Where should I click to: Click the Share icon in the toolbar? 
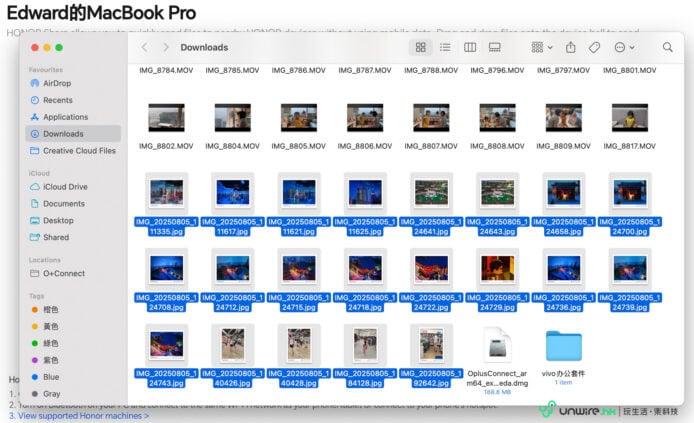[571, 47]
